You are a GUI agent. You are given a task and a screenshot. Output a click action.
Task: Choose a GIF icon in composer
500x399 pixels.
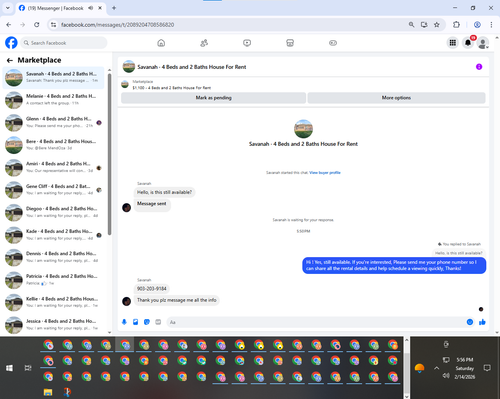tap(158, 322)
